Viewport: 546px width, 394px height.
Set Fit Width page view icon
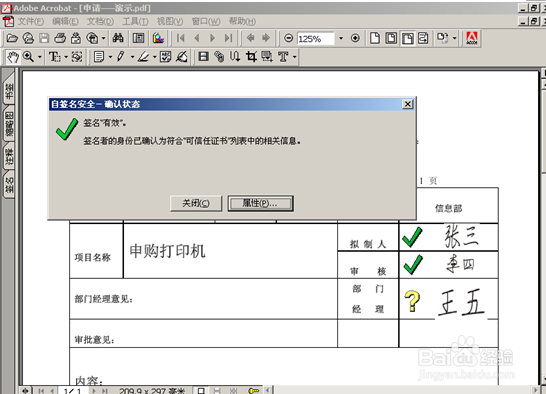tap(407, 38)
